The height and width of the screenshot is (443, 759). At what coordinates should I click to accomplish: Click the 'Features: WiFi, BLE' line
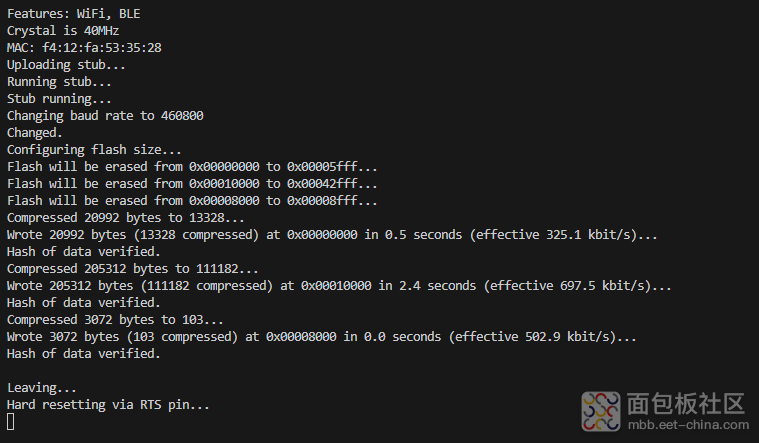(x=74, y=14)
